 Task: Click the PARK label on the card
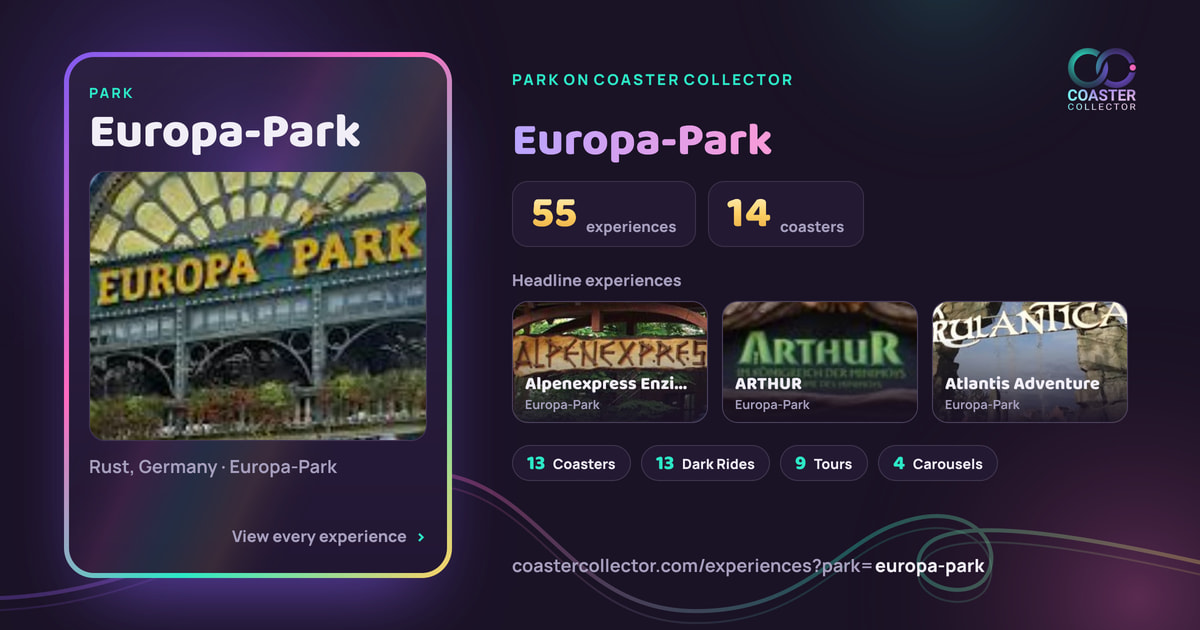111,93
